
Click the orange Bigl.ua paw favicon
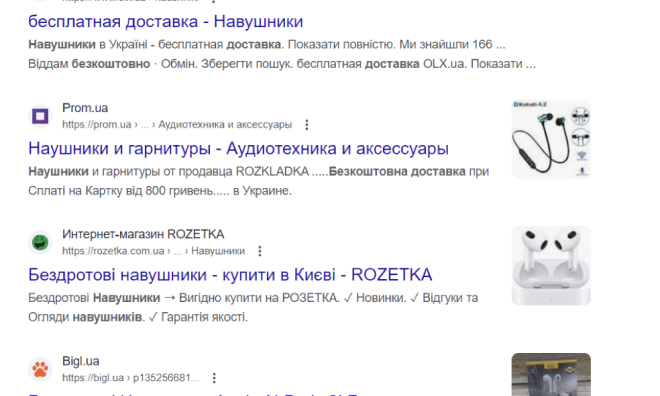coord(40,369)
